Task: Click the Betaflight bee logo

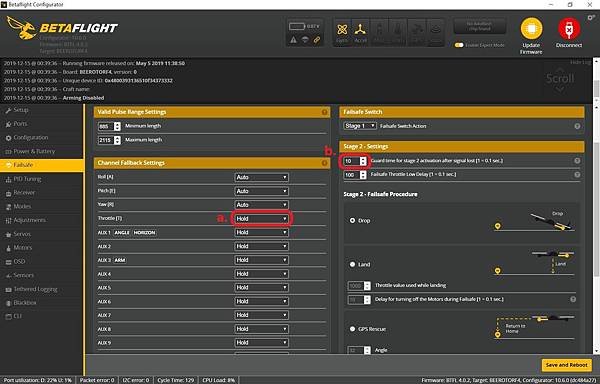Action: click(x=22, y=28)
